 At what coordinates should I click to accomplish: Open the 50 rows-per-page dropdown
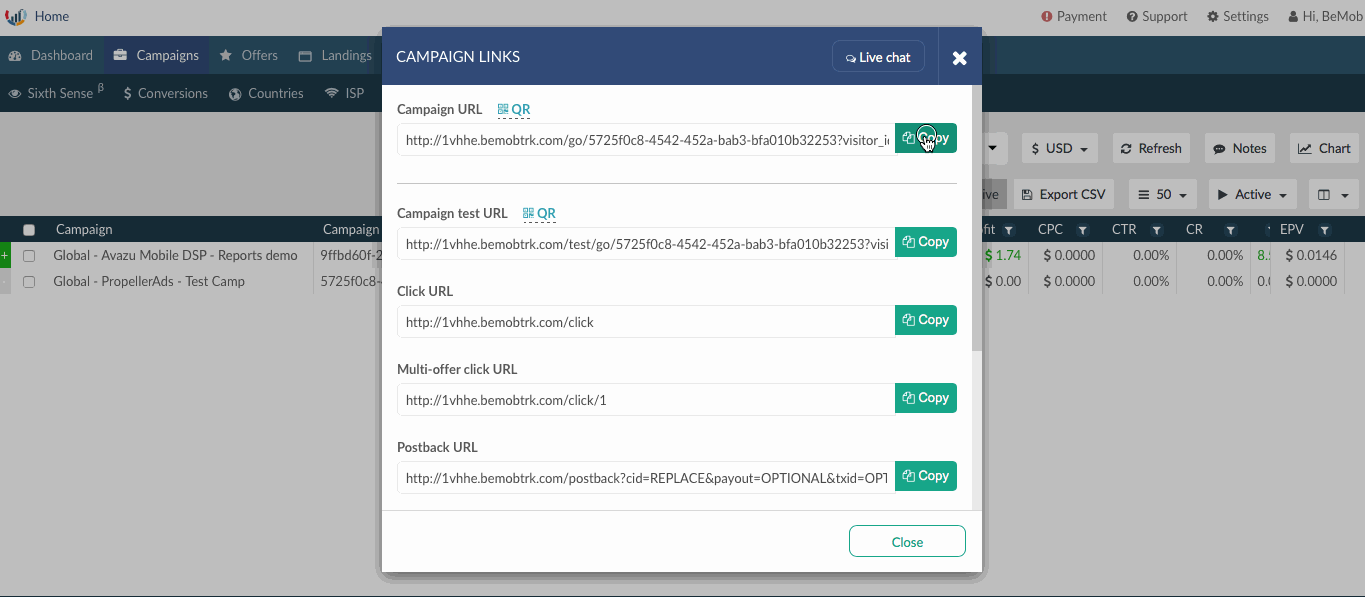[x=1163, y=194]
